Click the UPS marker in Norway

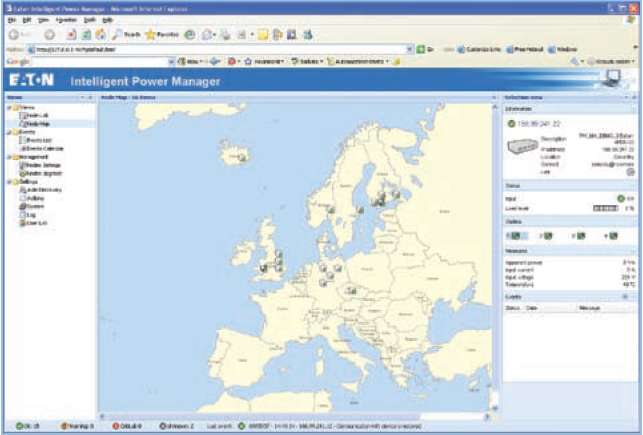point(331,210)
